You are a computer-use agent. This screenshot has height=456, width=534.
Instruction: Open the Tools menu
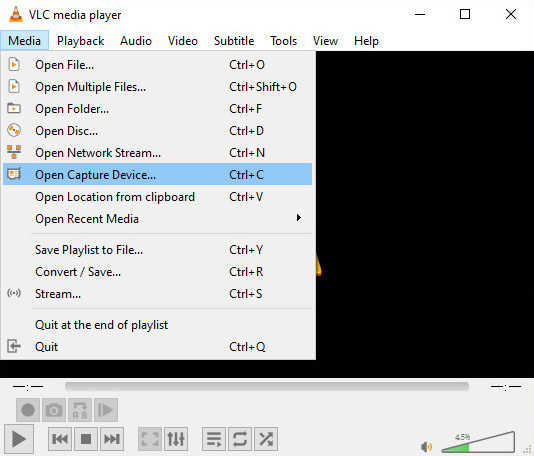(283, 41)
